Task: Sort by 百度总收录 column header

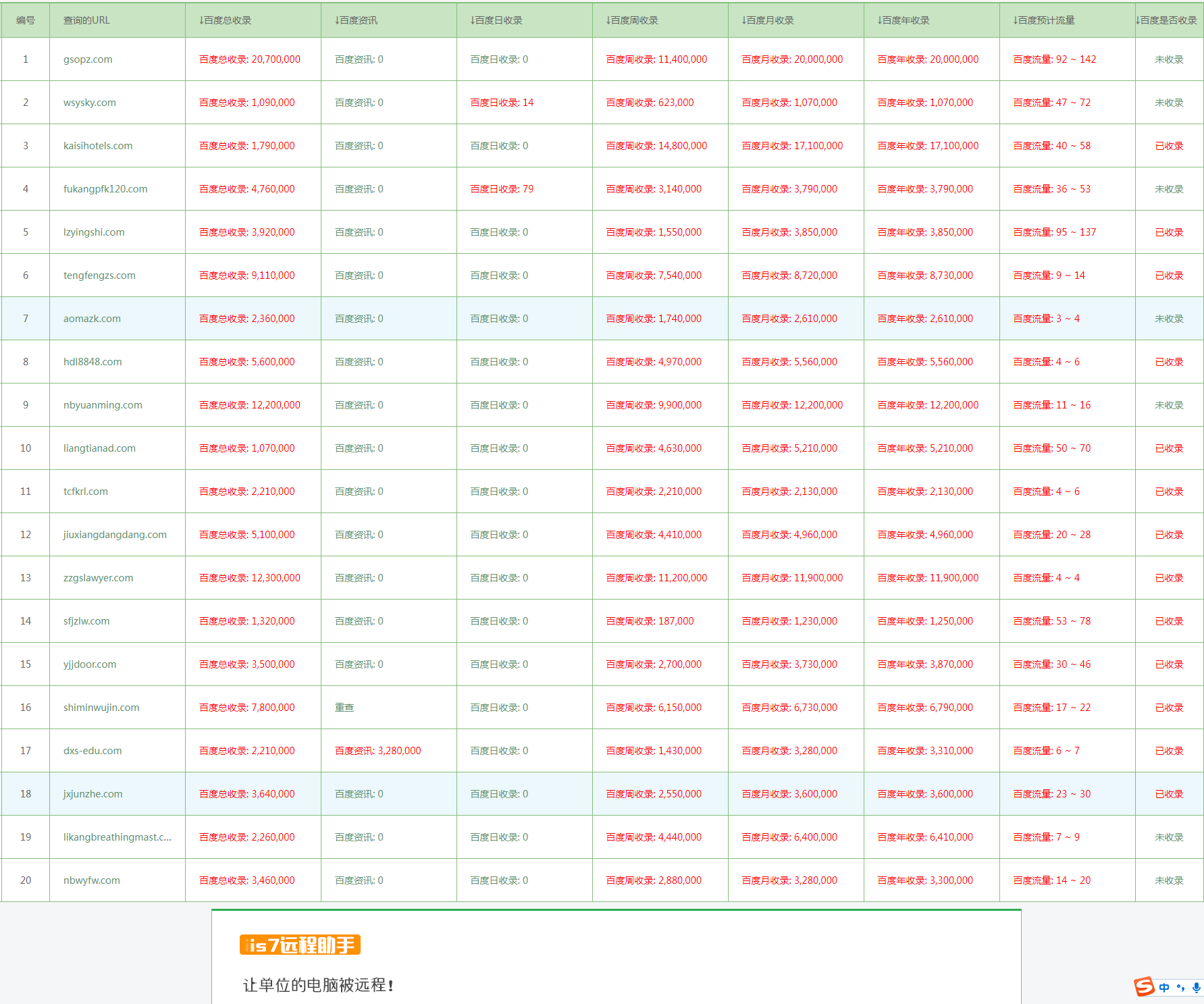Action: pyautogui.click(x=225, y=20)
